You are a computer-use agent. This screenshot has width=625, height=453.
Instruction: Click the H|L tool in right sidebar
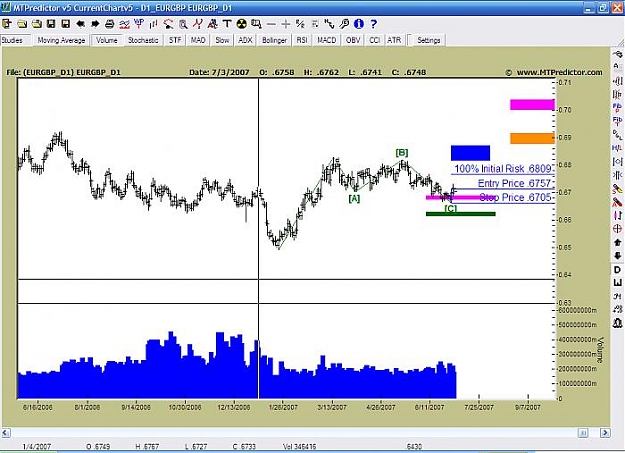(617, 148)
